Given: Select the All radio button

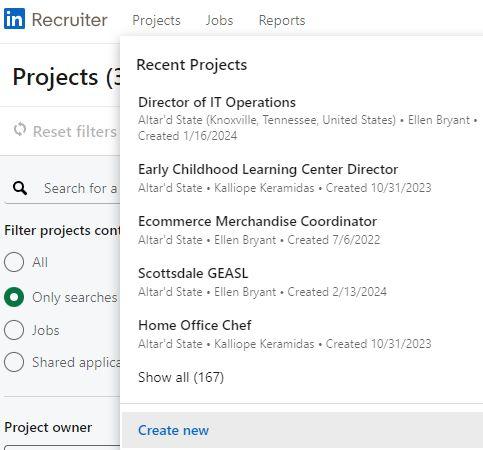Looking at the screenshot, I should click(14, 262).
